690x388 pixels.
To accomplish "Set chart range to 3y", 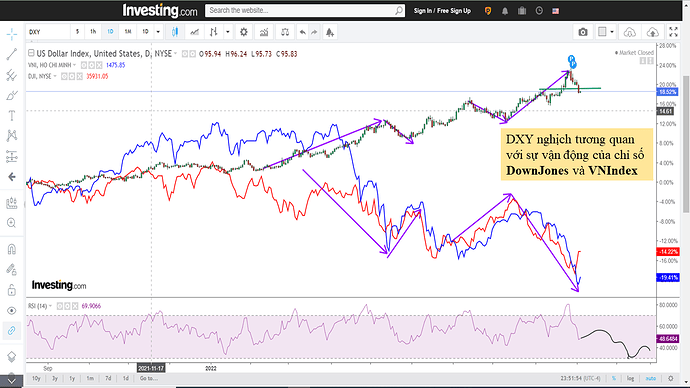I will click(x=55, y=378).
